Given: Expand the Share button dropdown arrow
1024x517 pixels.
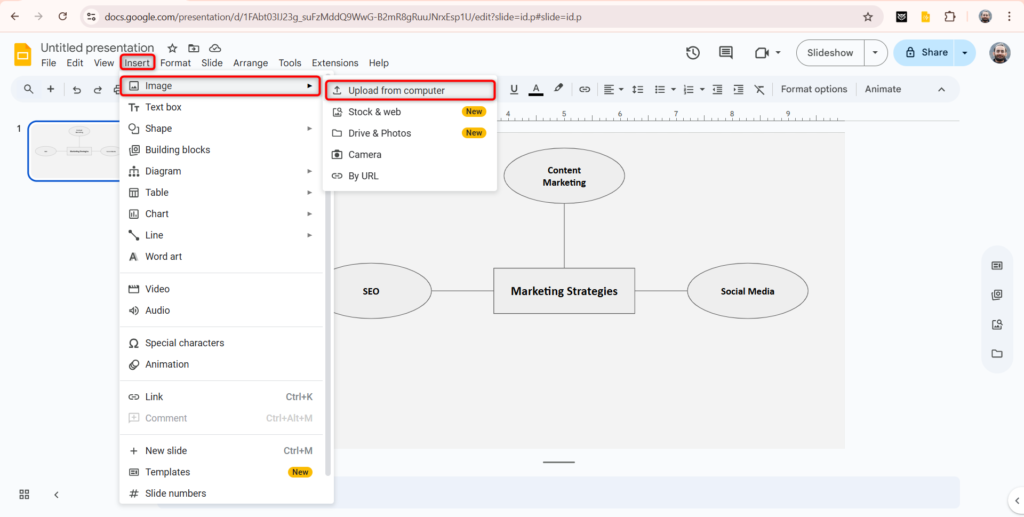Looking at the screenshot, I should pos(965,53).
